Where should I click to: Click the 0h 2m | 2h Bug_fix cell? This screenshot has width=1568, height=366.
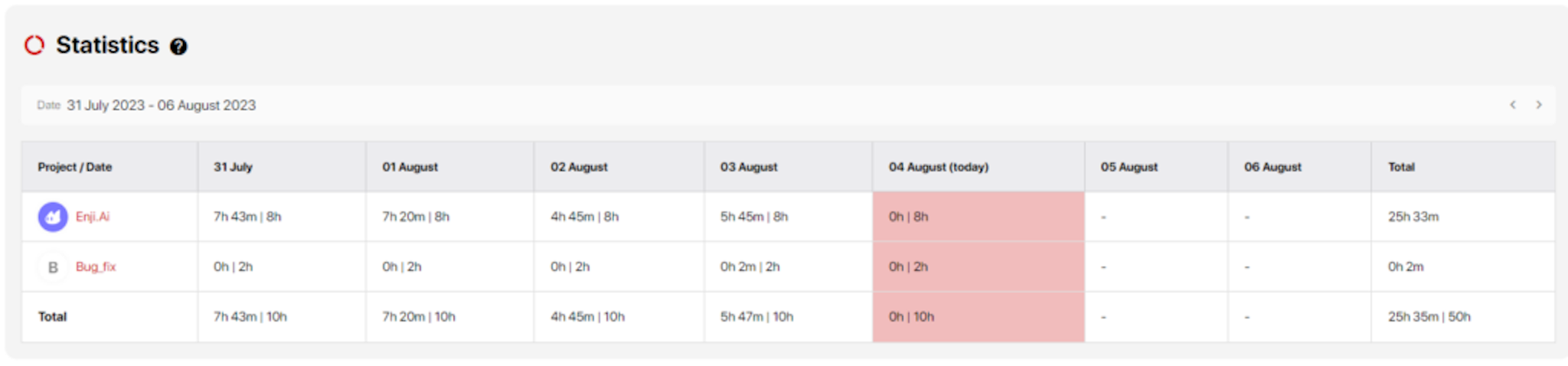tap(788, 266)
